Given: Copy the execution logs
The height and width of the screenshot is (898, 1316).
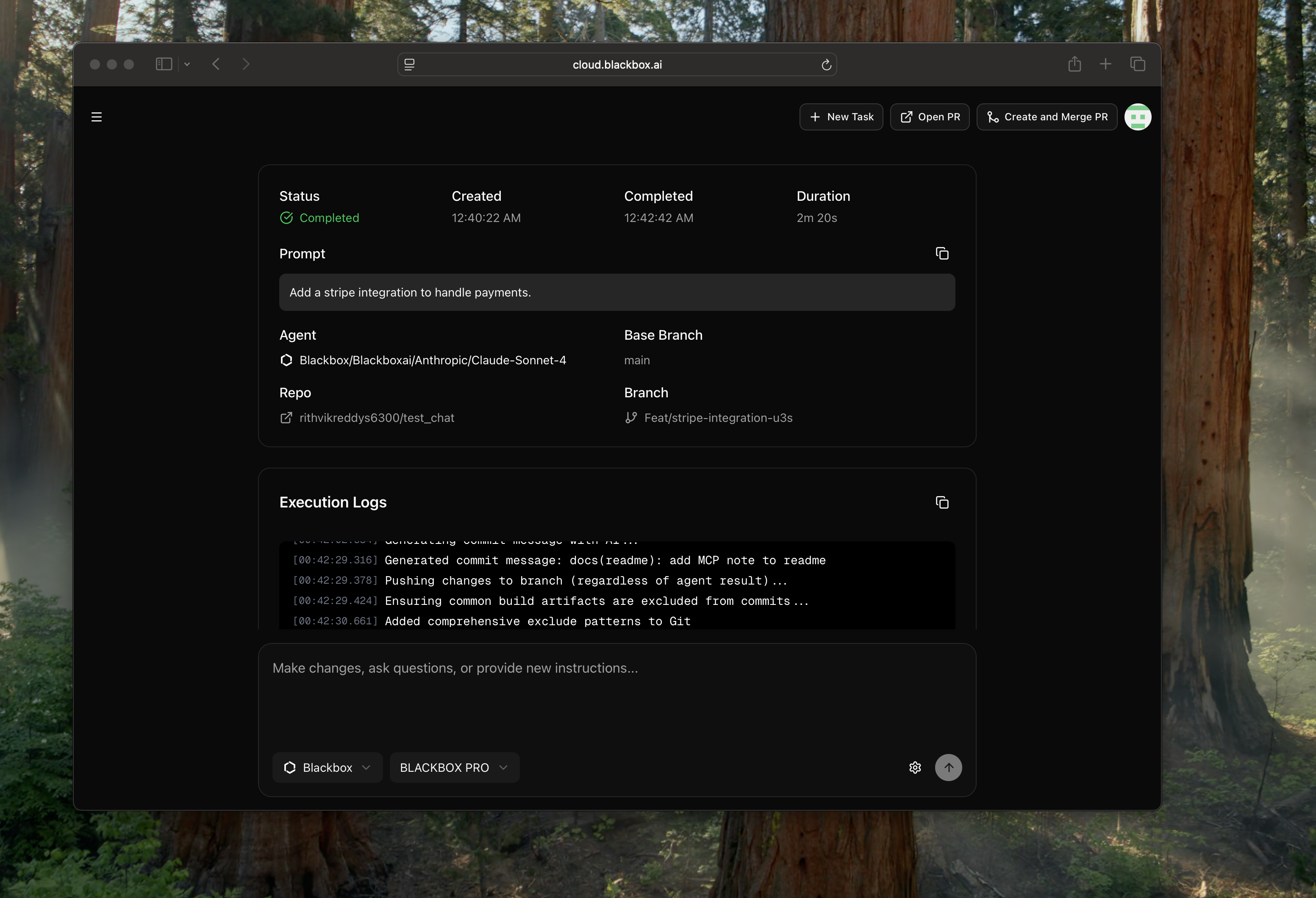Looking at the screenshot, I should click(942, 503).
